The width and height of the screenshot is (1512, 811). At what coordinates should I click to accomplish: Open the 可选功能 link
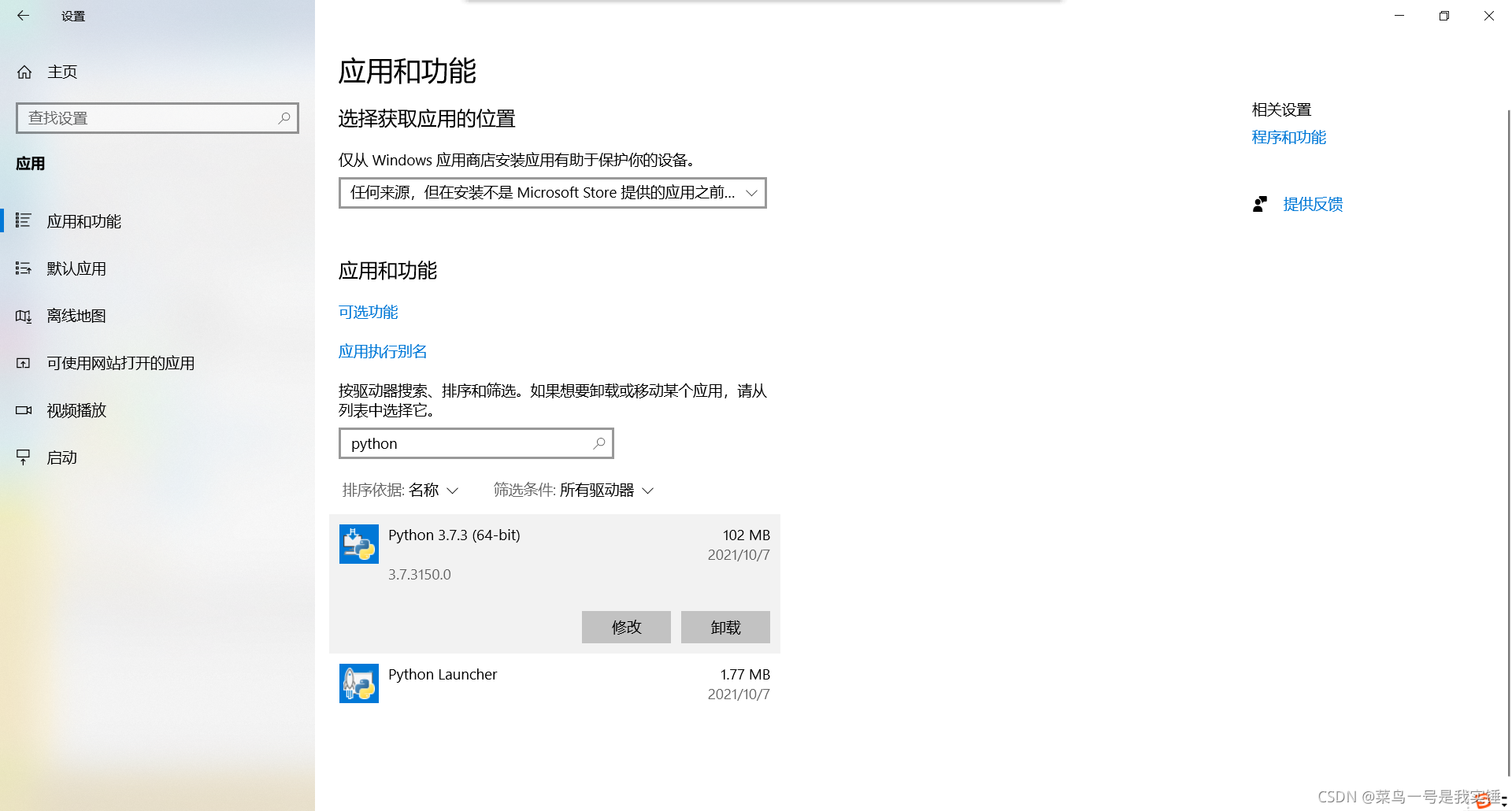click(x=368, y=312)
